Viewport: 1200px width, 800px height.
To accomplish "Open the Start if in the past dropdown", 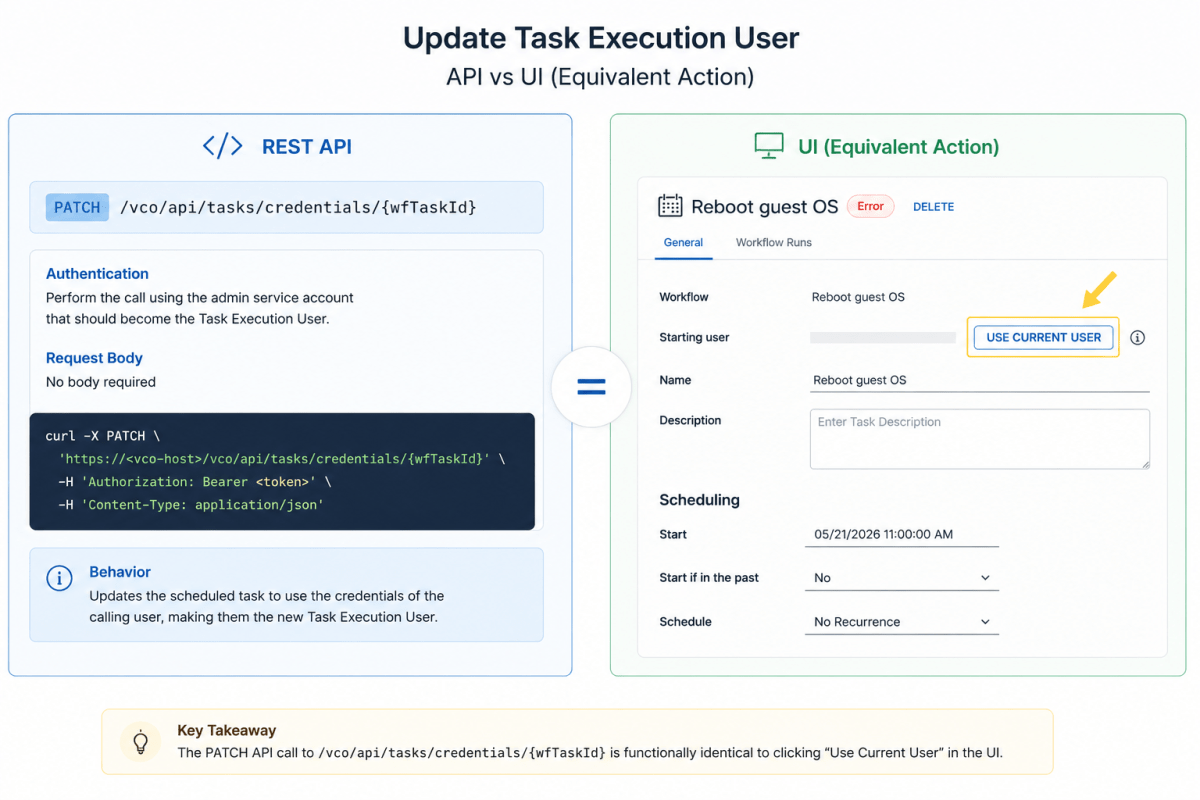I will pos(901,578).
